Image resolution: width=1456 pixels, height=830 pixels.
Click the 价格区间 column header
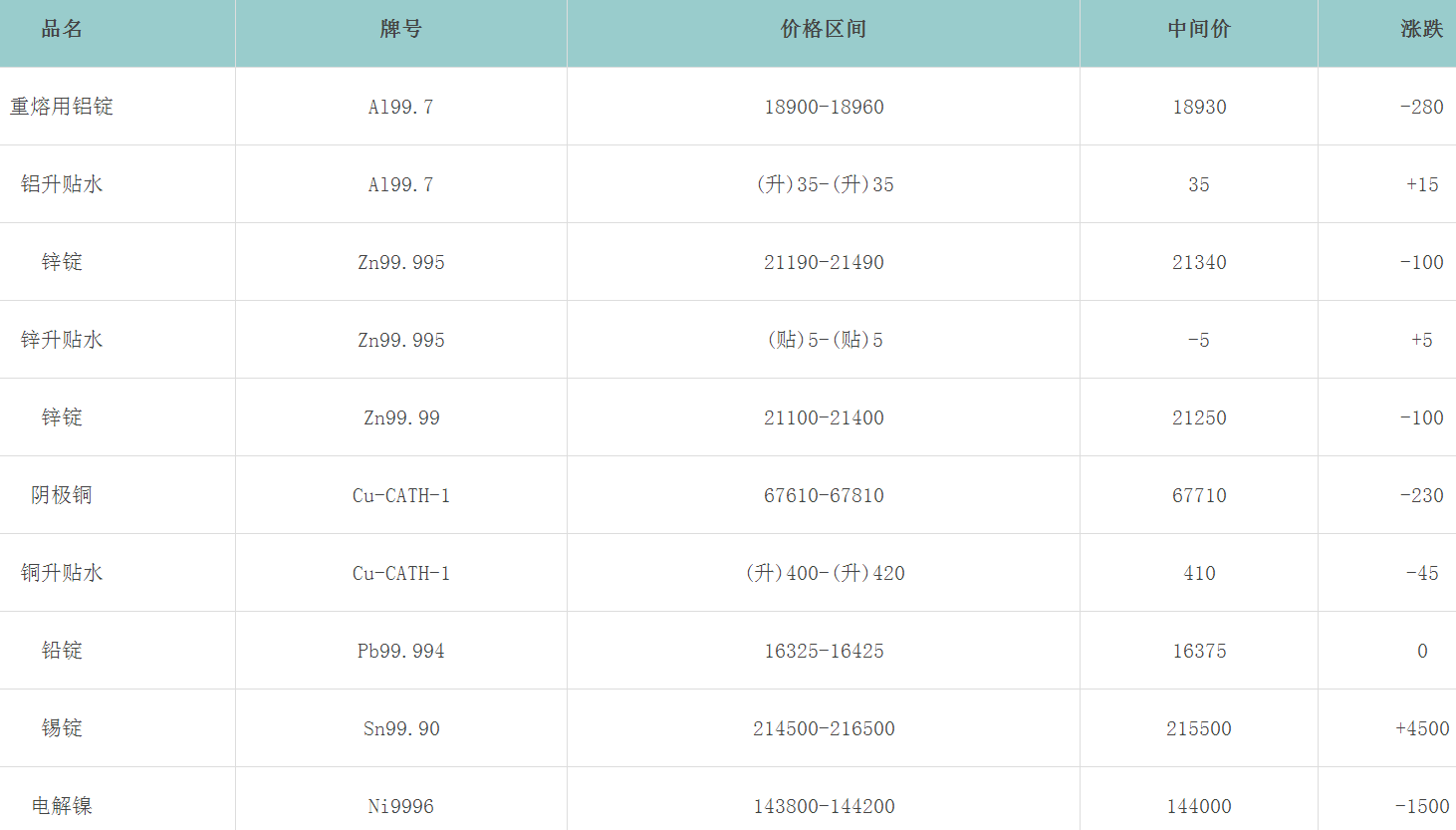tap(824, 30)
